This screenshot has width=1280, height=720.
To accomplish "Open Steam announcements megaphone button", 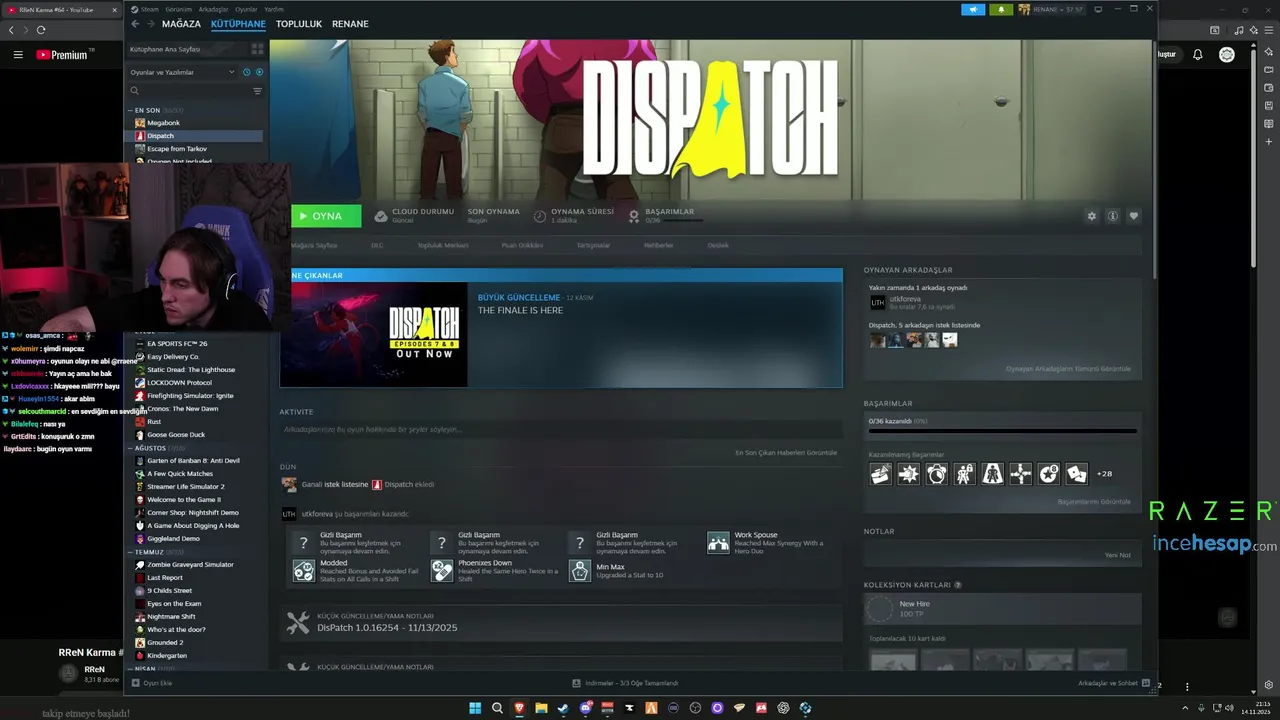I will click(x=973, y=9).
